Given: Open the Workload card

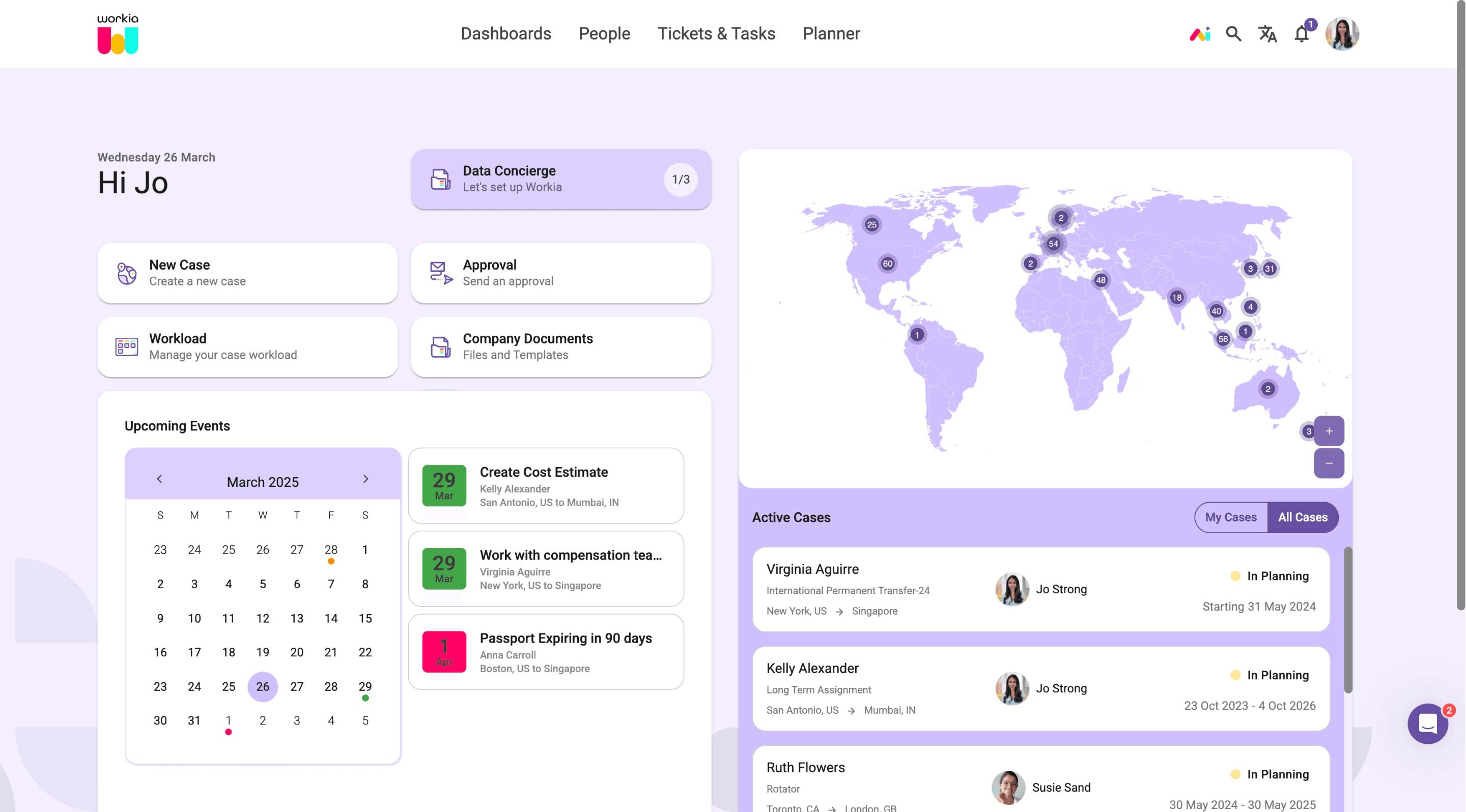Looking at the screenshot, I should click(247, 347).
